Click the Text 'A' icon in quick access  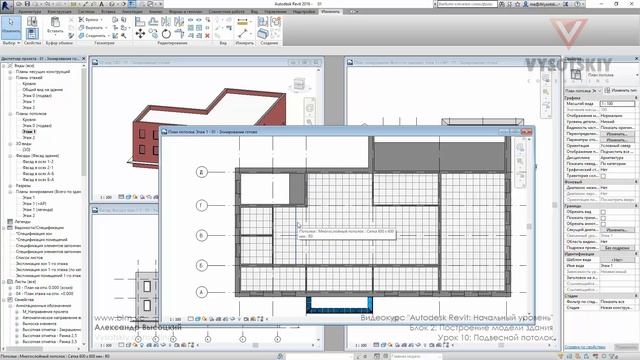101,4
